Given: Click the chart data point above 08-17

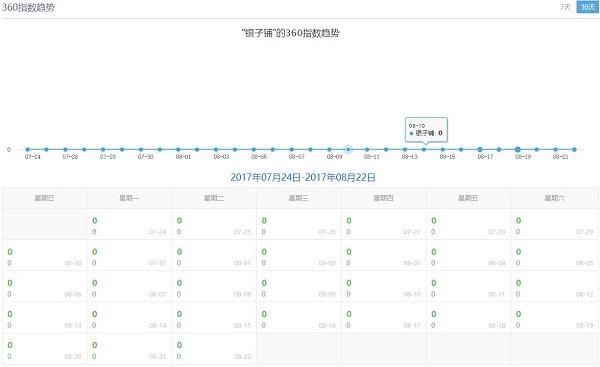Looking at the screenshot, I should (480, 150).
